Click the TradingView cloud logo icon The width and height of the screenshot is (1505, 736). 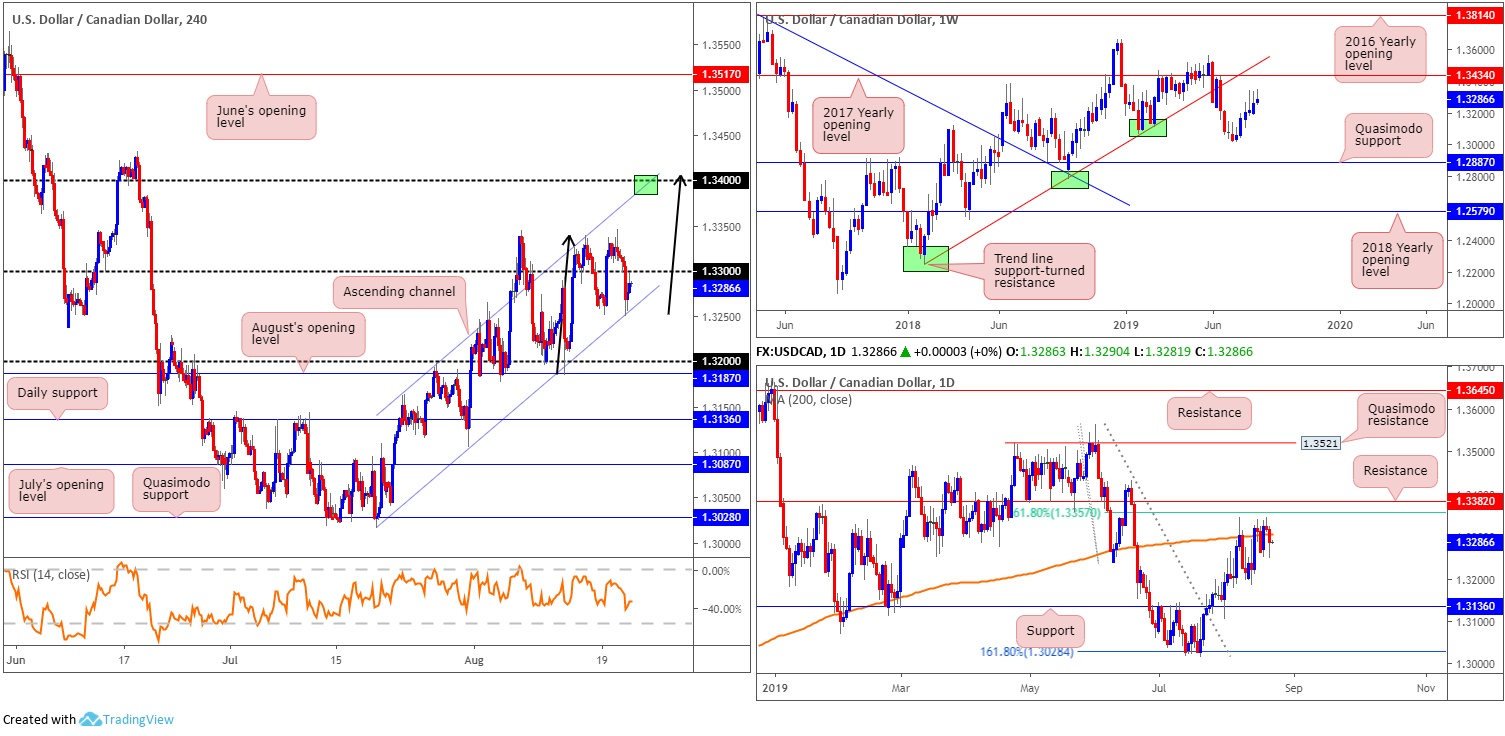tap(91, 719)
